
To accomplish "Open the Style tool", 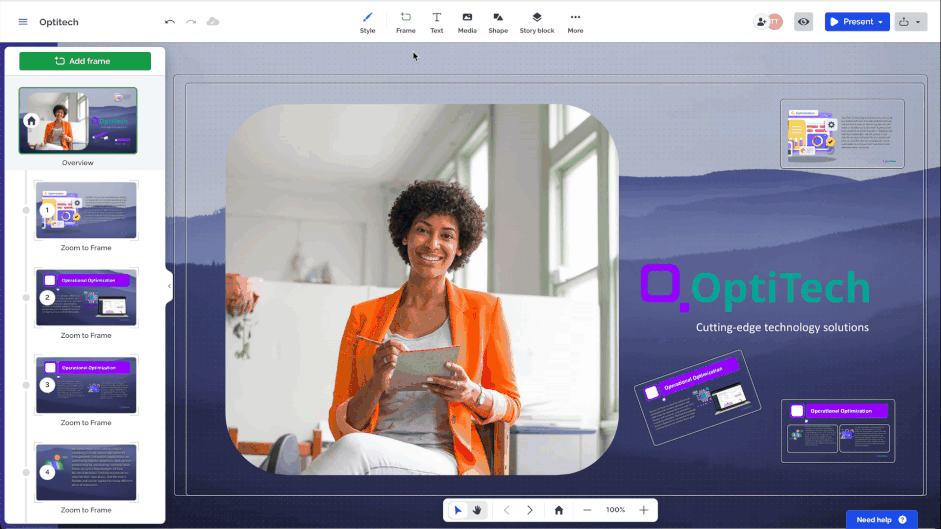I will click(367, 23).
